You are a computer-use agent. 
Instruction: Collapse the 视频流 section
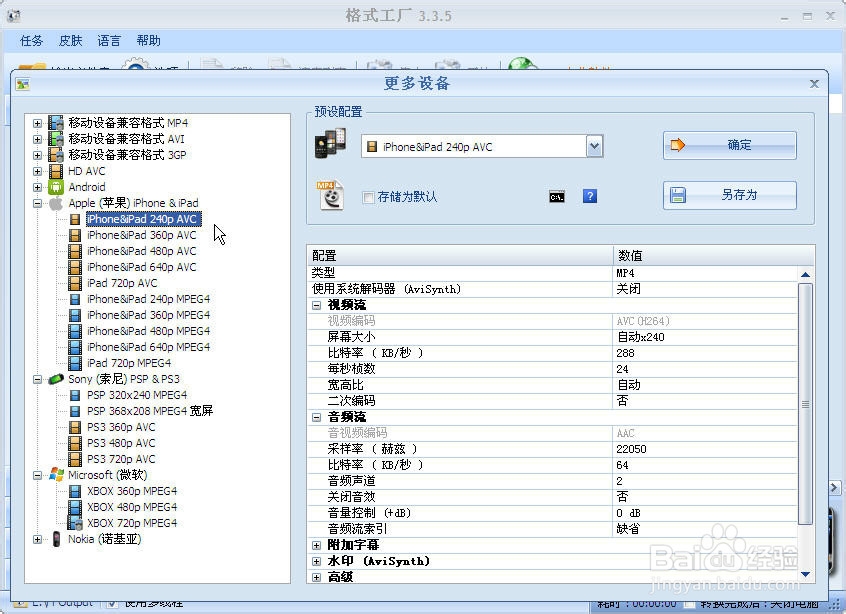(317, 305)
